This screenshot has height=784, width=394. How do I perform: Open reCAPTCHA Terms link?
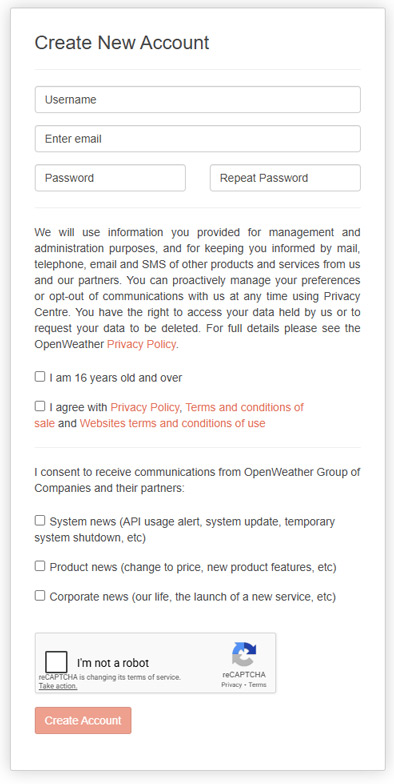tap(258, 684)
